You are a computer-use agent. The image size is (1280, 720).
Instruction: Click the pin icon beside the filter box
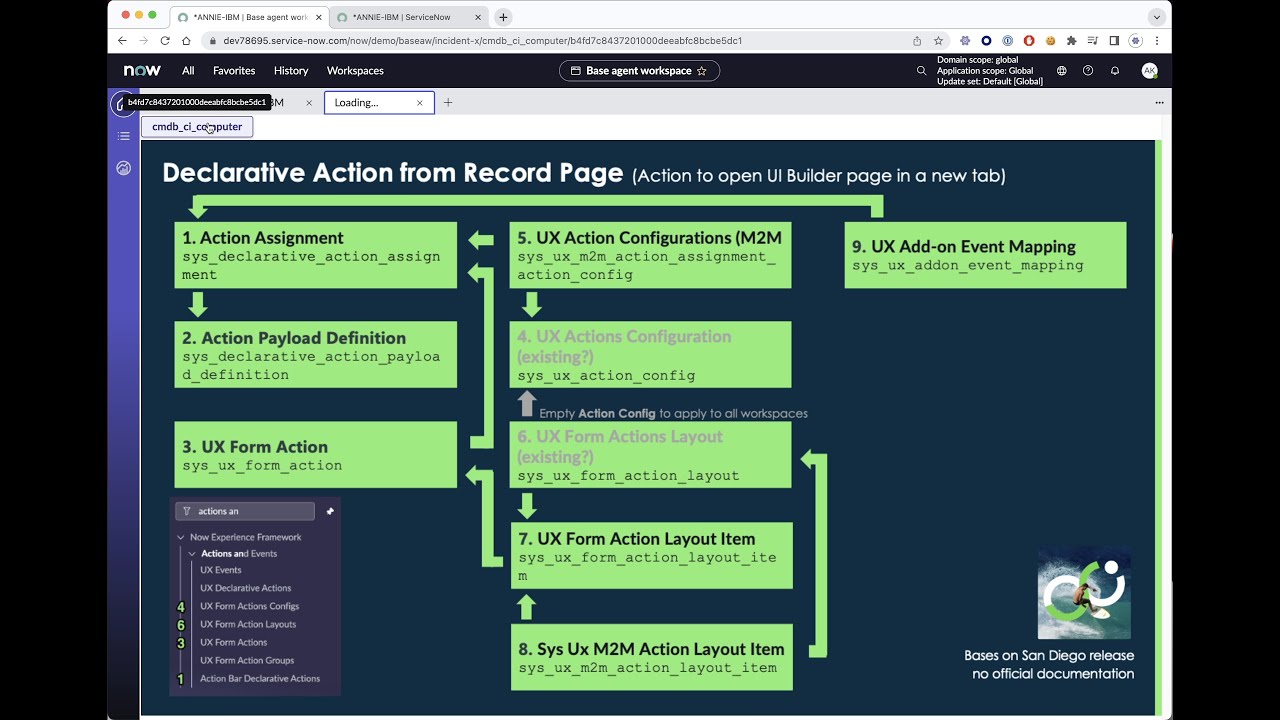(x=330, y=511)
